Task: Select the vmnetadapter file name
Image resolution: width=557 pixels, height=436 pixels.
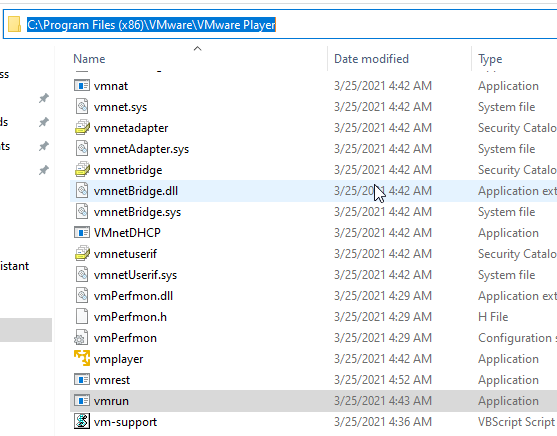Action: [131, 128]
